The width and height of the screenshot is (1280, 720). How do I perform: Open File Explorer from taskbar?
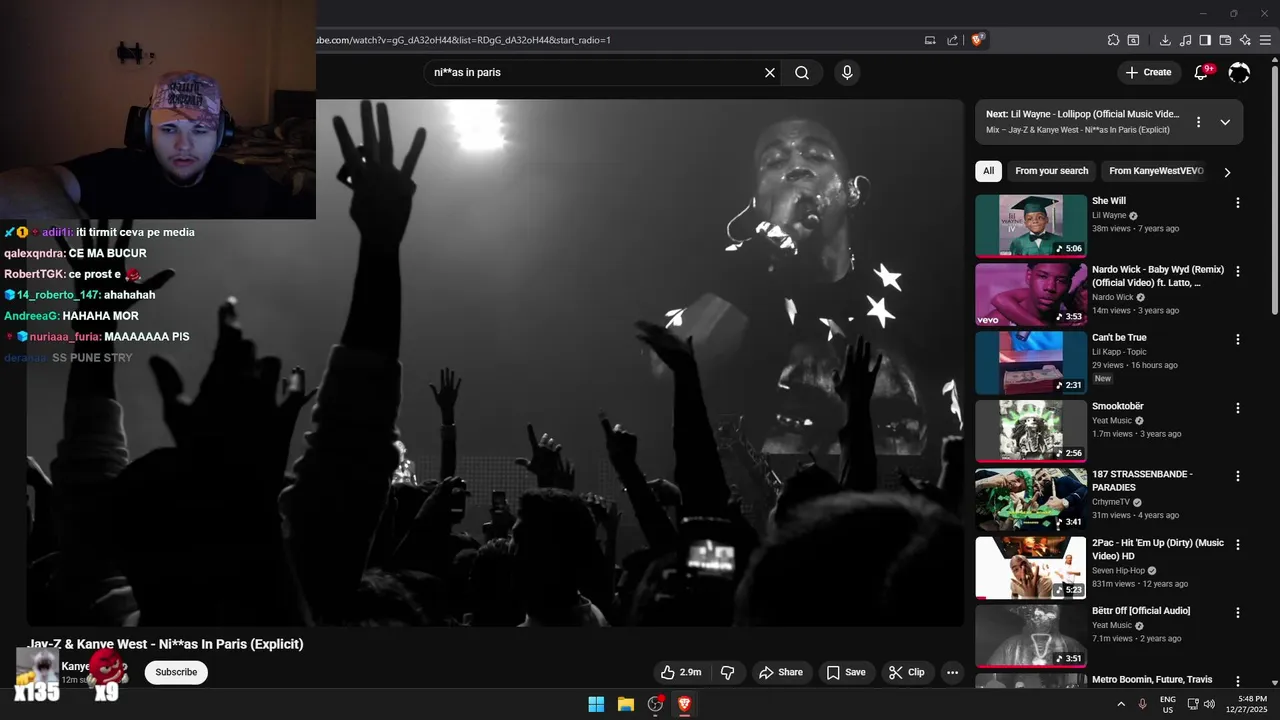(626, 704)
